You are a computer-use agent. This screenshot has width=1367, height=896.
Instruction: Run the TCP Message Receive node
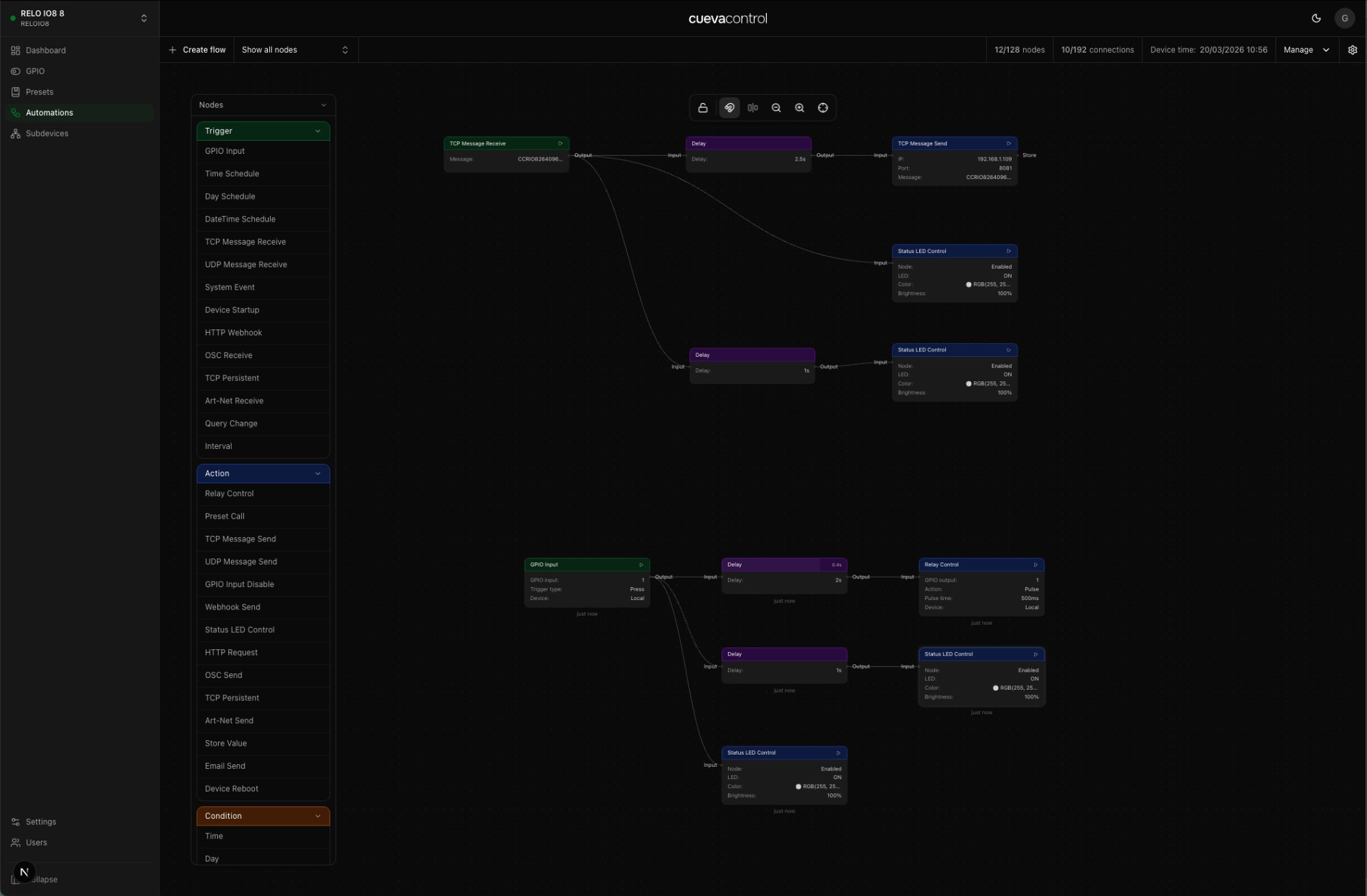[x=561, y=143]
